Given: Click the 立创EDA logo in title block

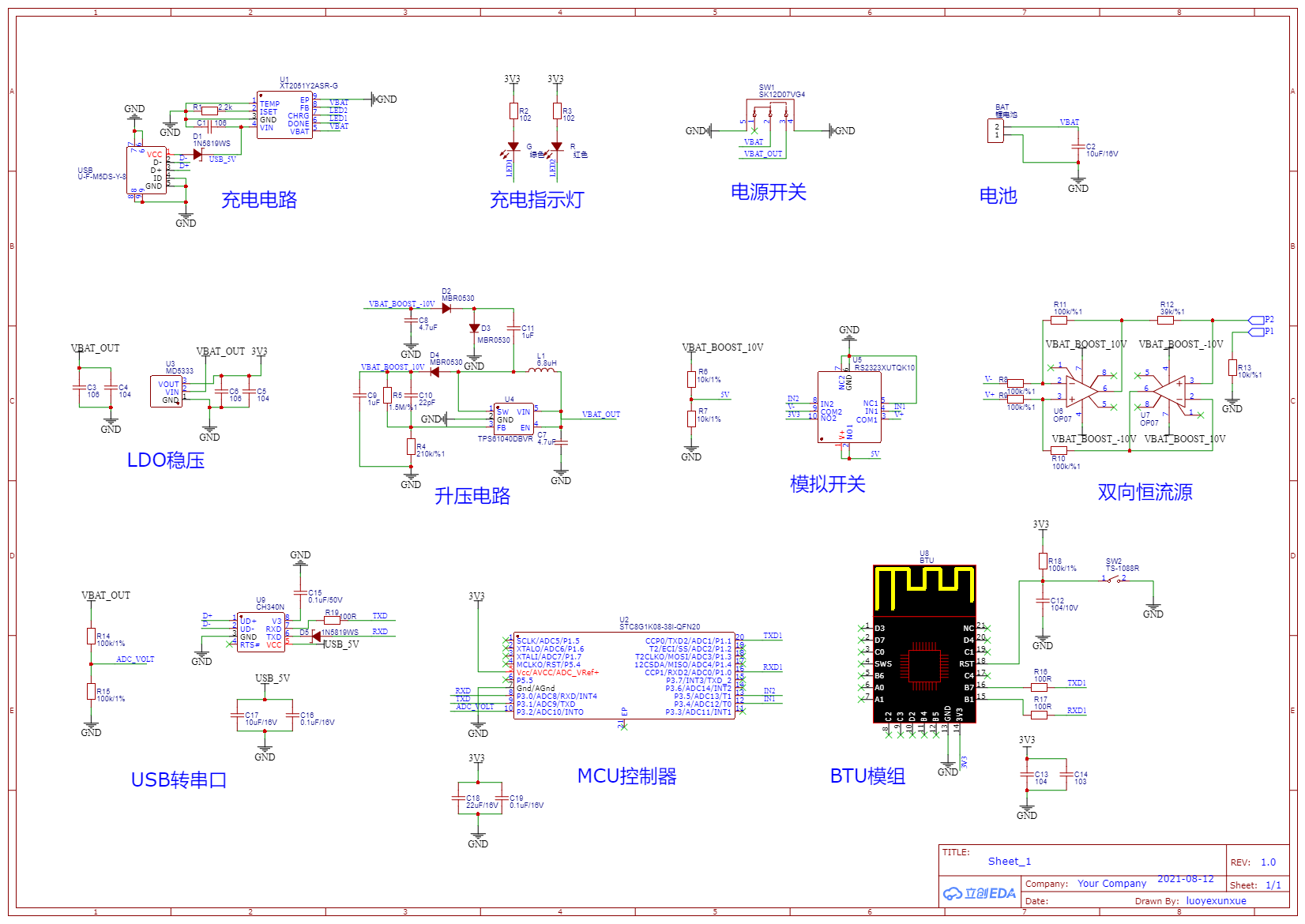Looking at the screenshot, I should point(980,893).
